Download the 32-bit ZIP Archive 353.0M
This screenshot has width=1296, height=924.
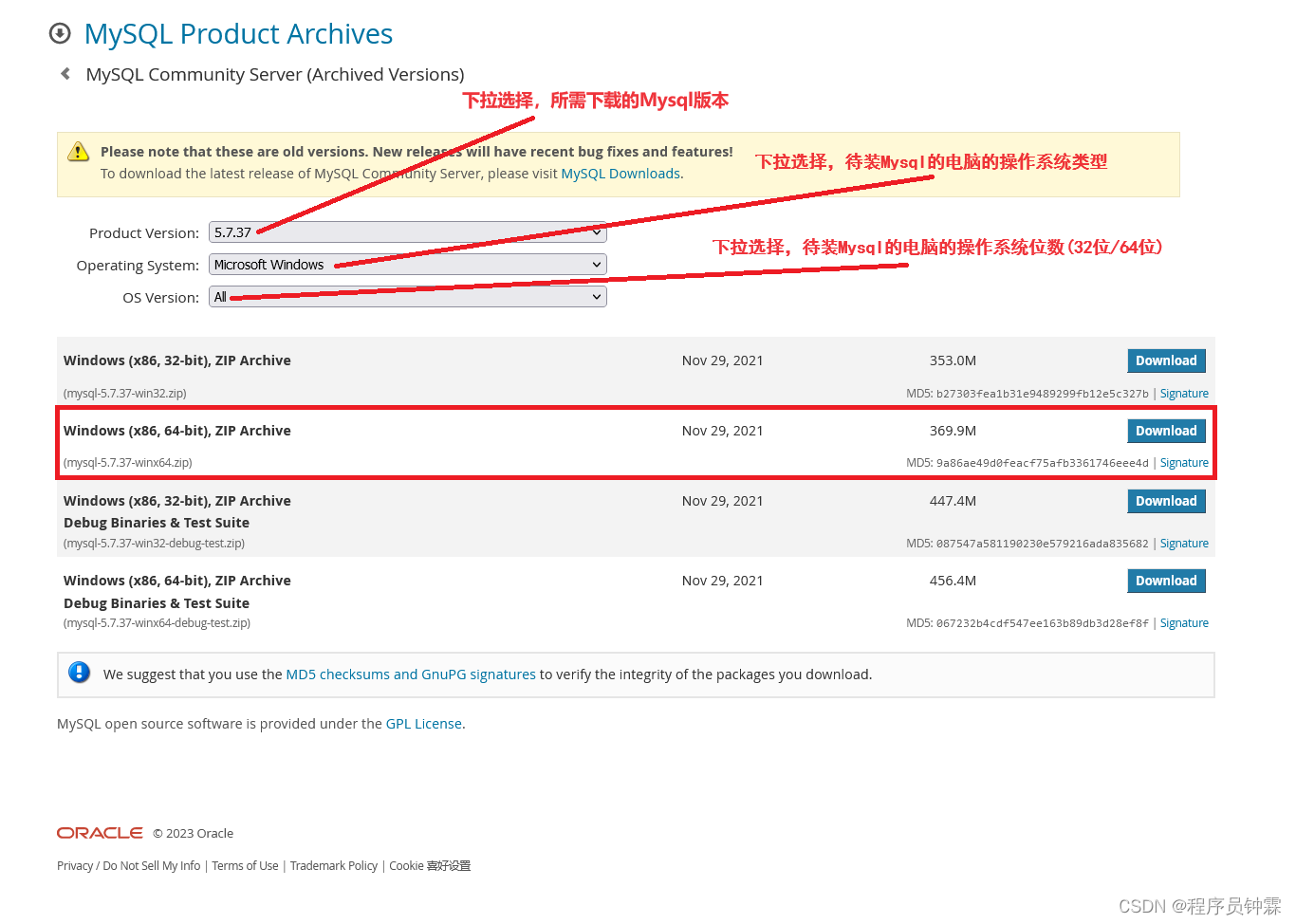click(1166, 360)
